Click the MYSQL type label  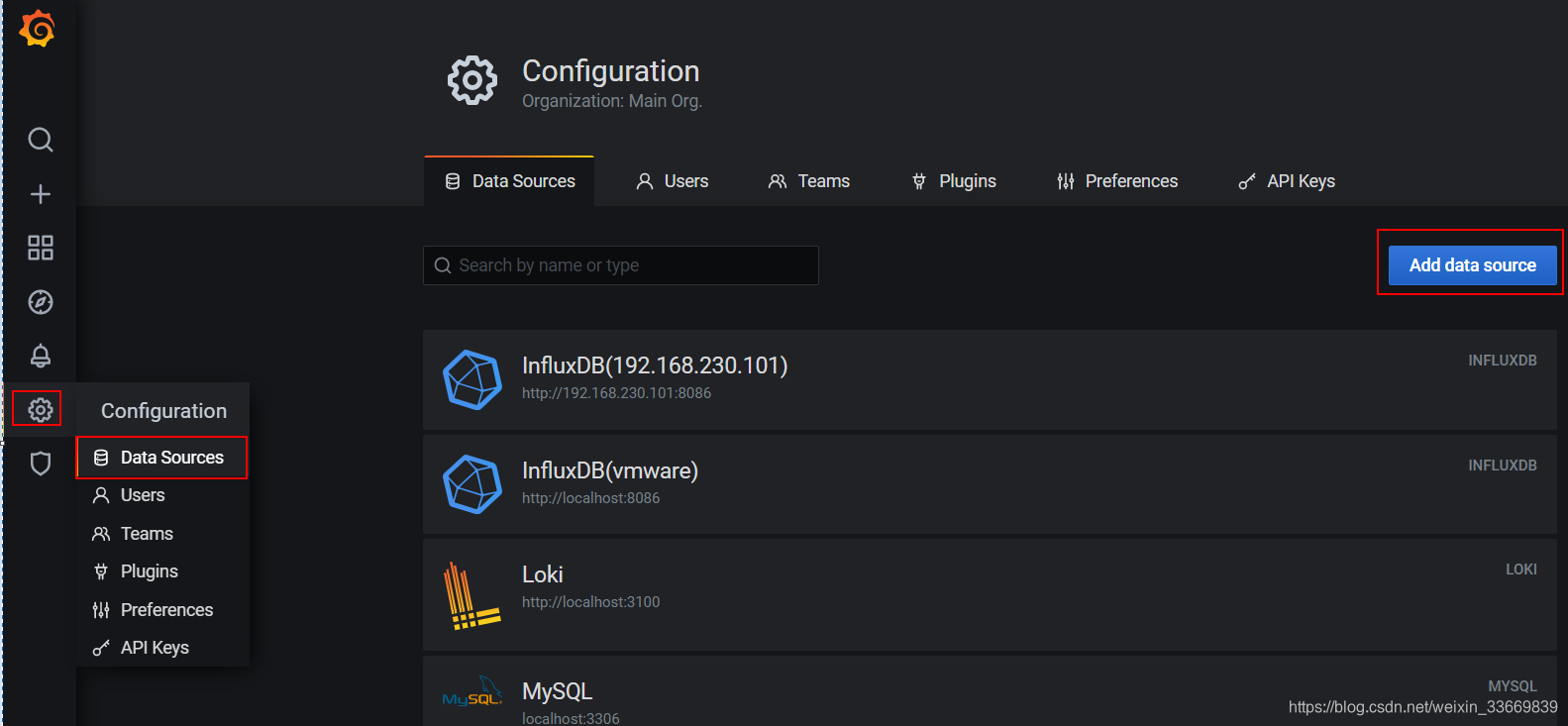(1512, 686)
